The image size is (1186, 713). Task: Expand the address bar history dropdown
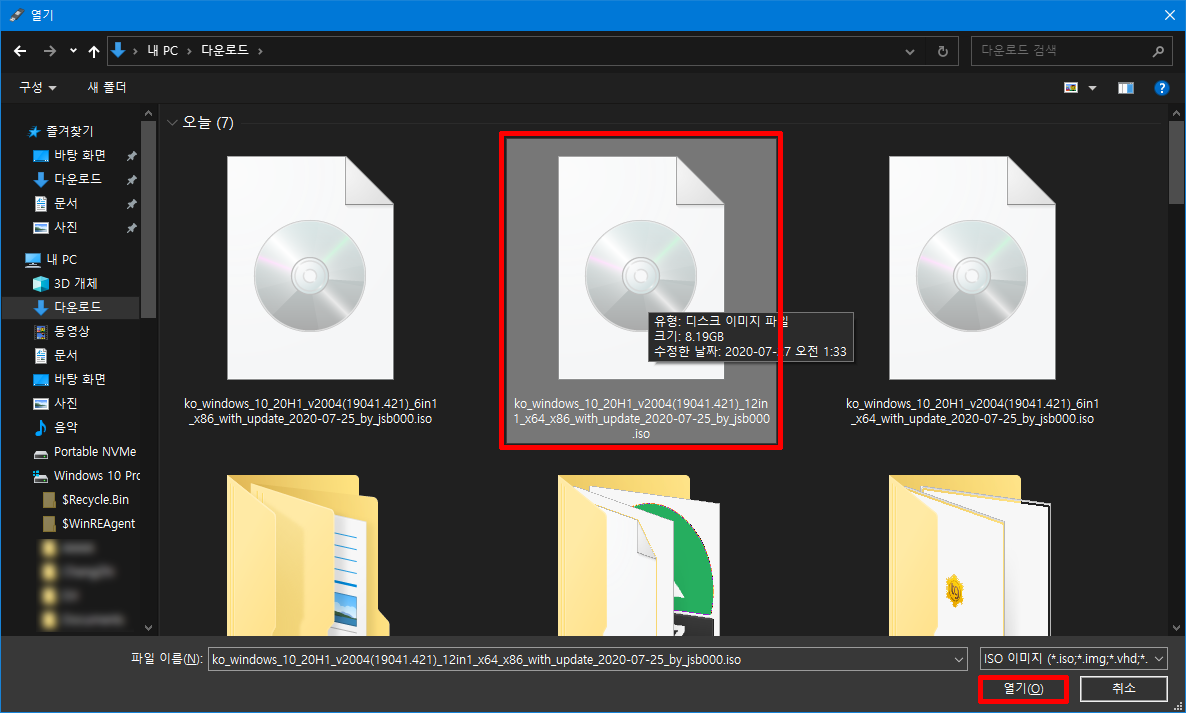coord(910,51)
